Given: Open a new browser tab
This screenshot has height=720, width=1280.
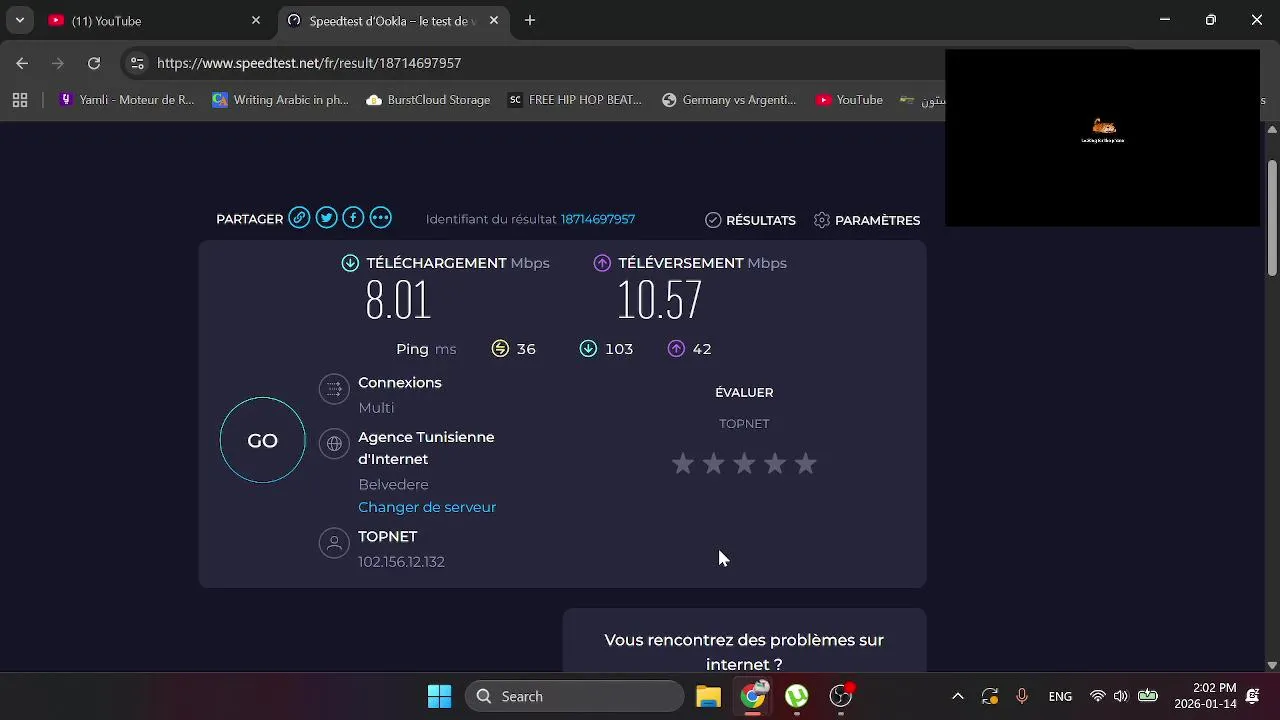Looking at the screenshot, I should [530, 20].
